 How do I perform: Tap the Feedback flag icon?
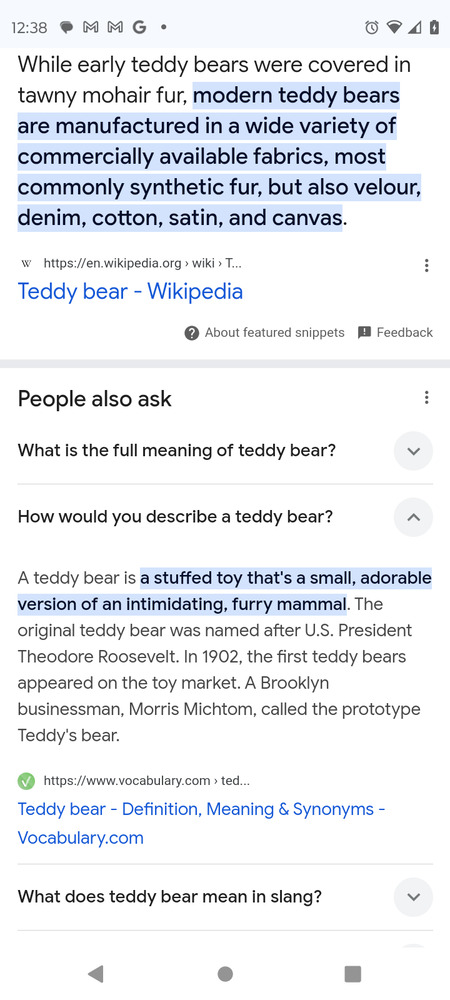point(365,332)
